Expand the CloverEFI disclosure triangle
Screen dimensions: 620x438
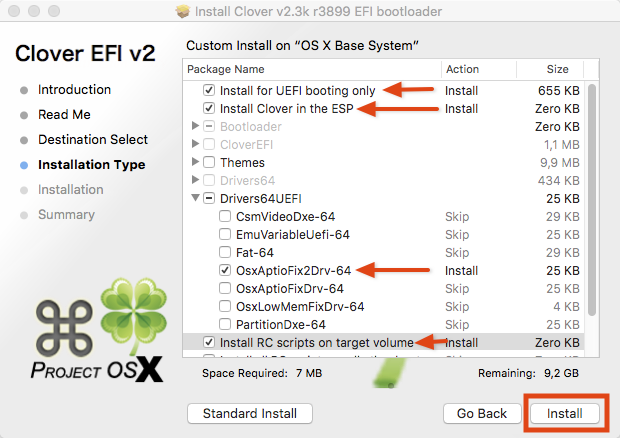pyautogui.click(x=195, y=144)
